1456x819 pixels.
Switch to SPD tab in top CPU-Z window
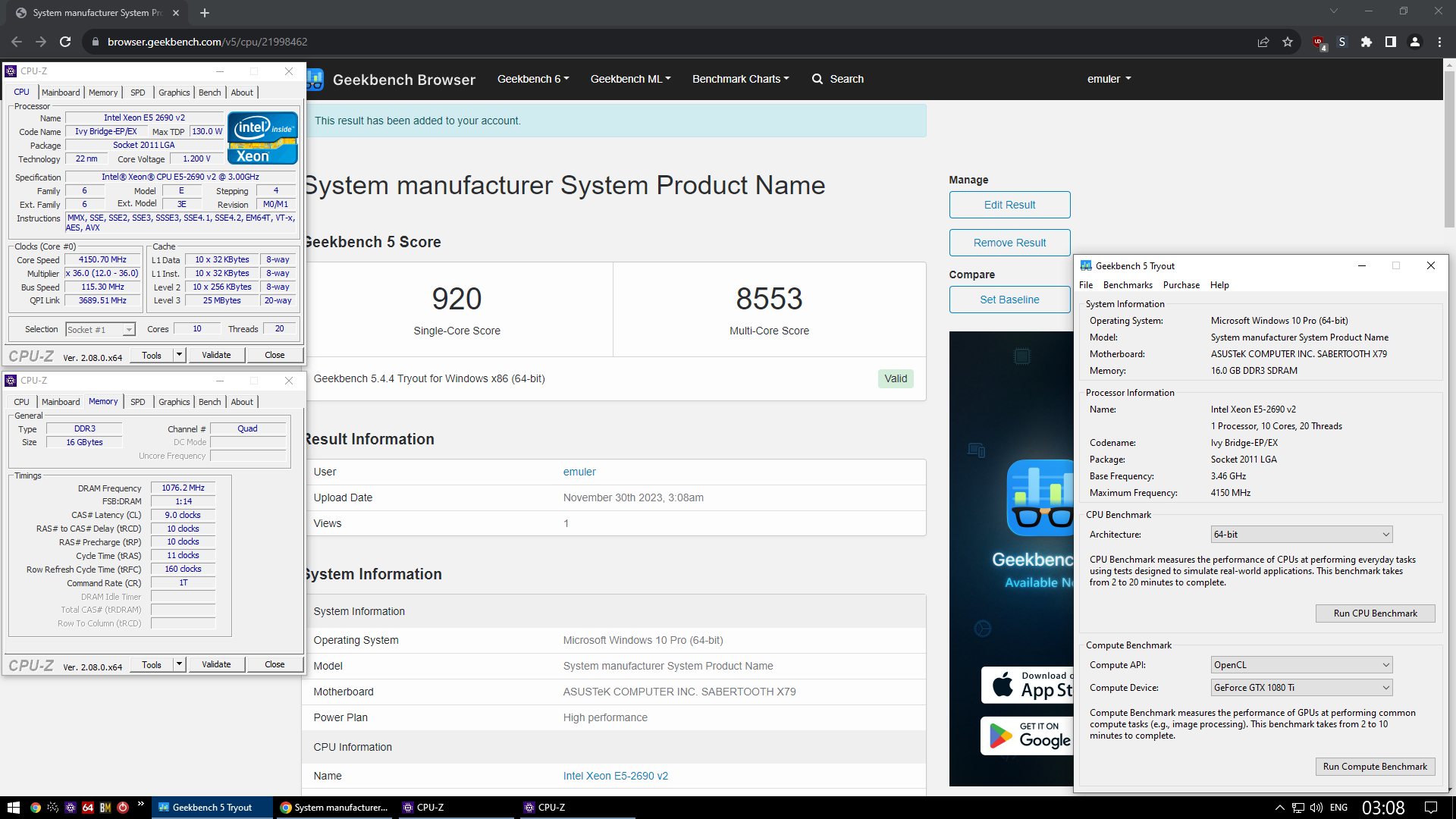(137, 93)
